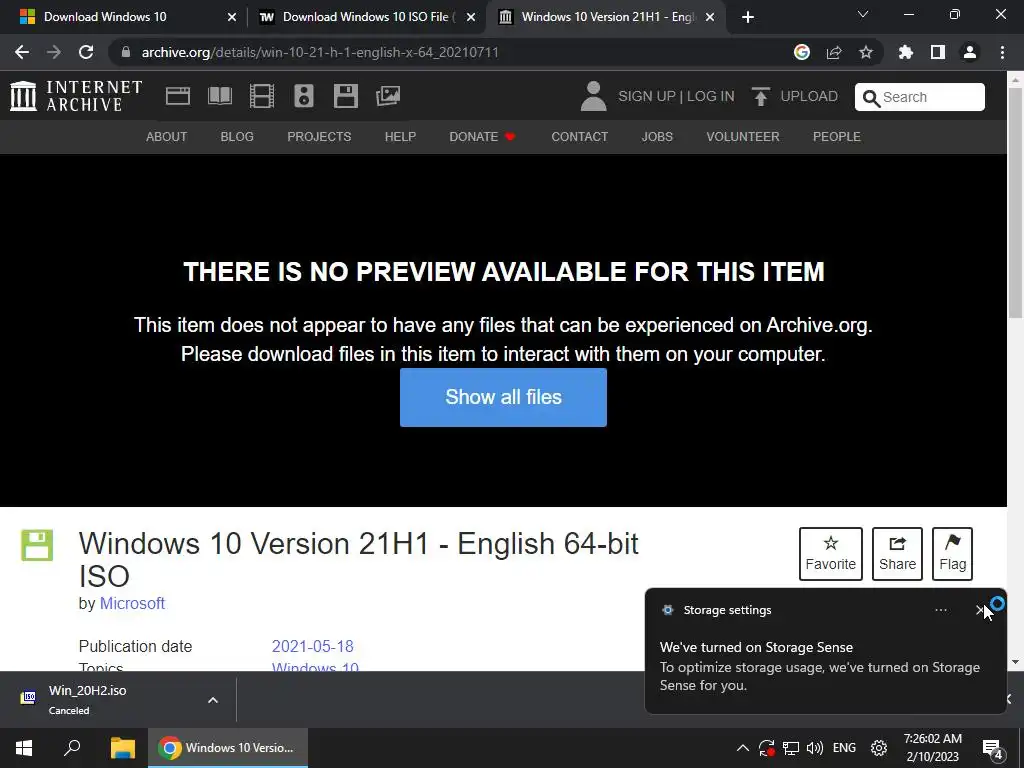Image resolution: width=1024 pixels, height=768 pixels.
Task: Click the browser Forward arrow
Action: [x=54, y=52]
